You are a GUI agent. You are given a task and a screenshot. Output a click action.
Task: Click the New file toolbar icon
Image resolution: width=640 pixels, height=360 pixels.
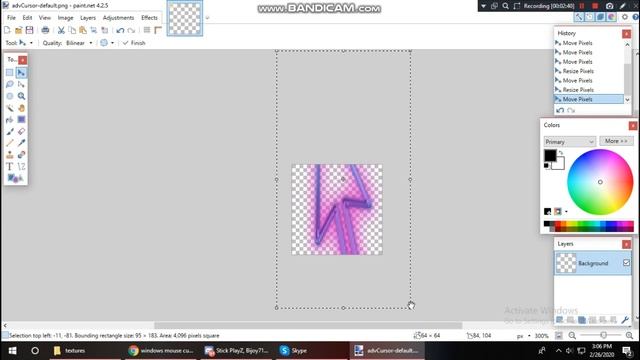click(x=7, y=30)
